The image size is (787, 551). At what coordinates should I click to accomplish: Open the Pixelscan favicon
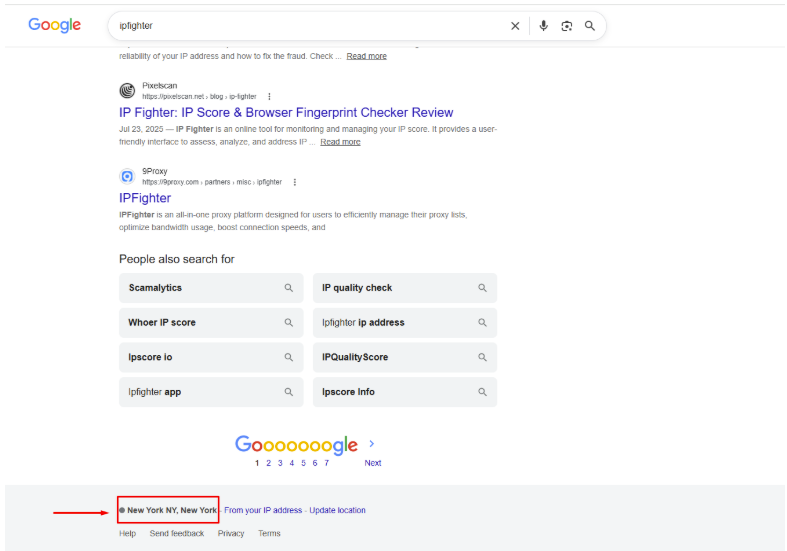tap(127, 90)
